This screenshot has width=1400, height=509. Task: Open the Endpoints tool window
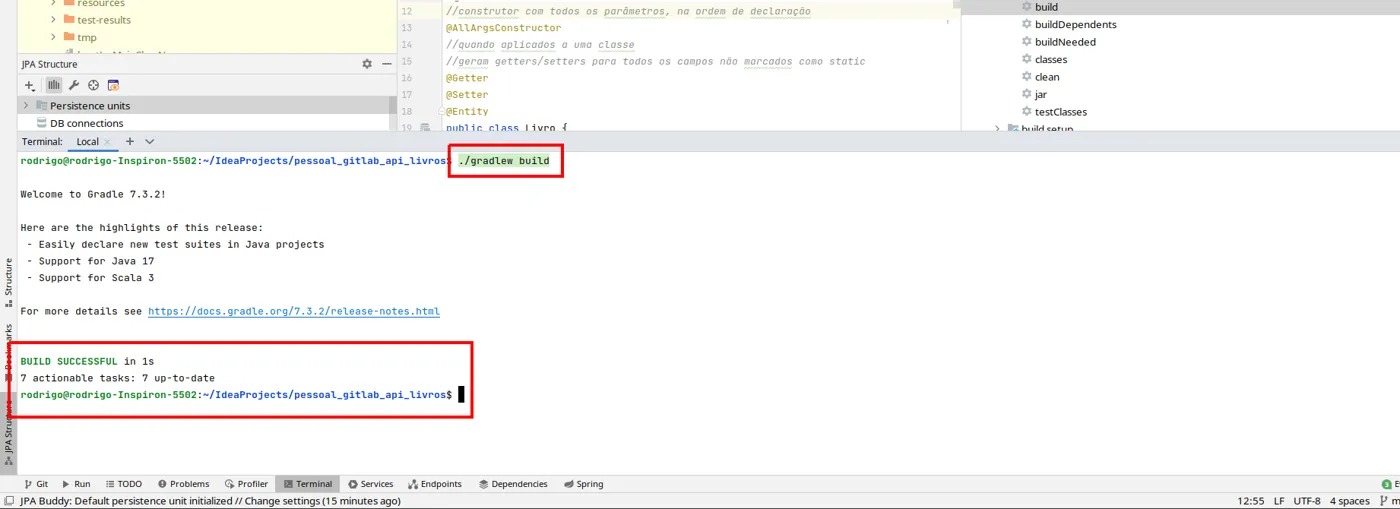tap(433, 484)
